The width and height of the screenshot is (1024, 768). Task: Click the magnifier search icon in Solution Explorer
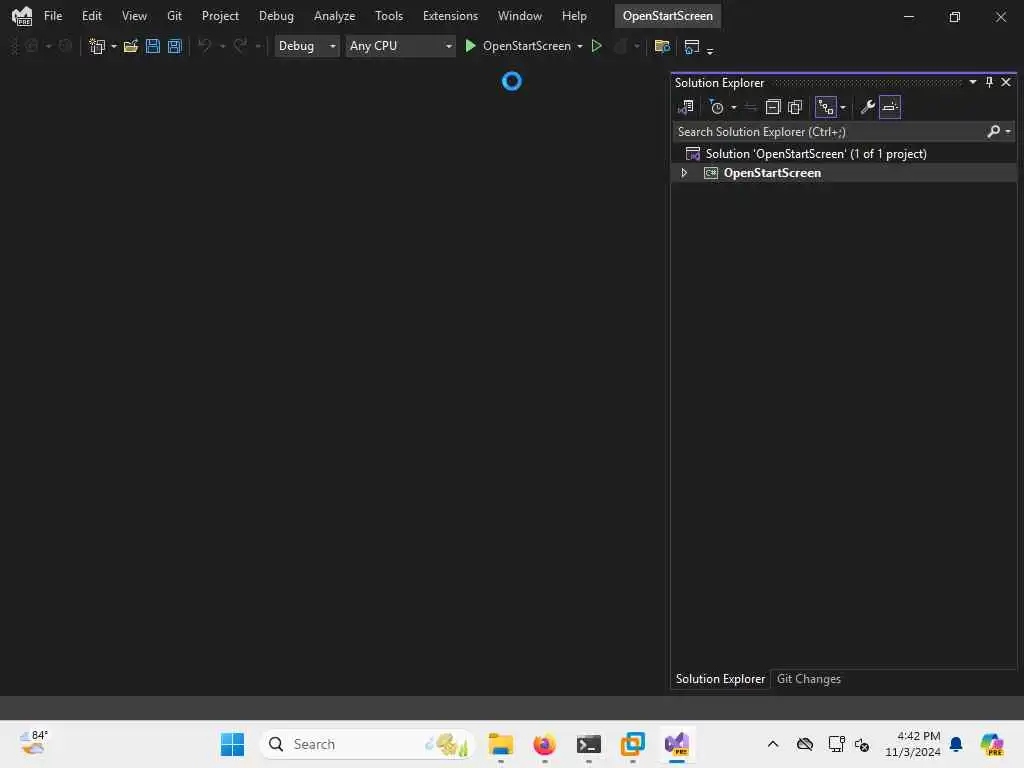[993, 132]
